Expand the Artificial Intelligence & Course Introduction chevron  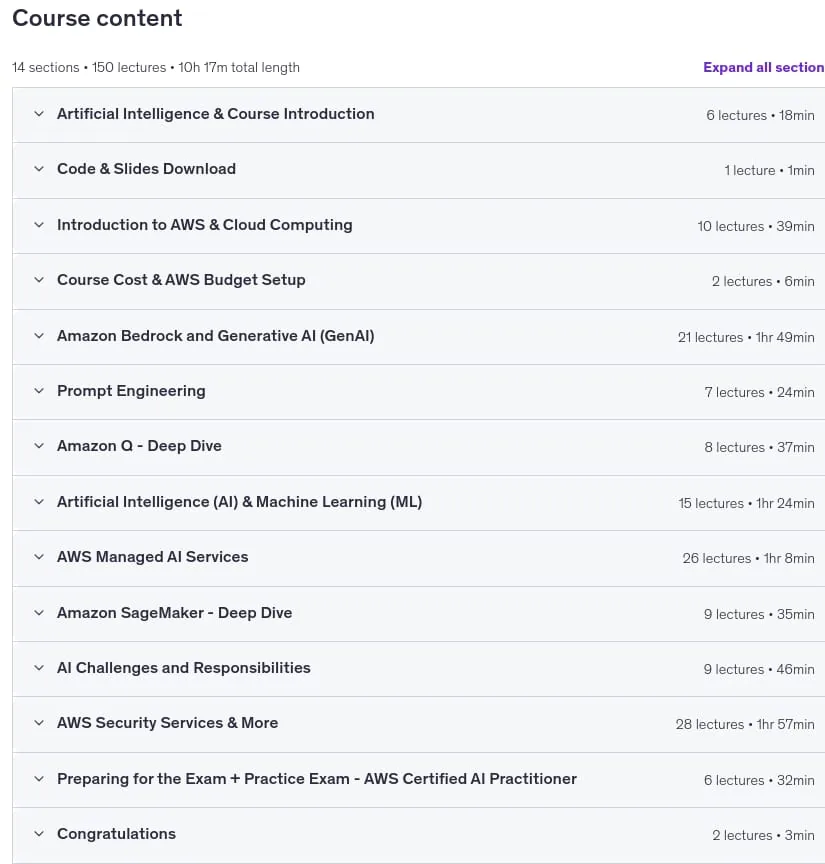[39, 114]
